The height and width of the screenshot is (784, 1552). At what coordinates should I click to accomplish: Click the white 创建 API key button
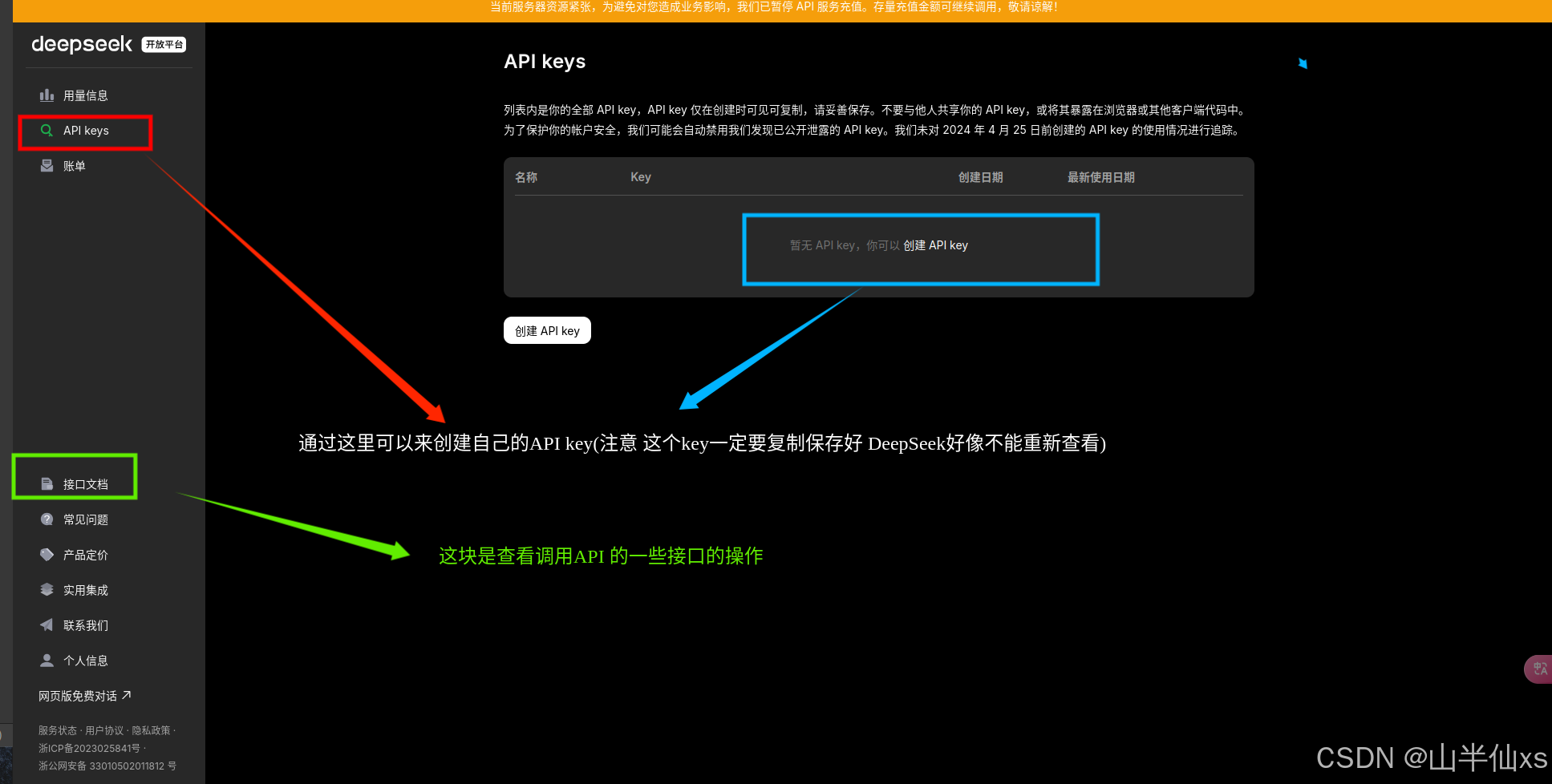[x=547, y=330]
